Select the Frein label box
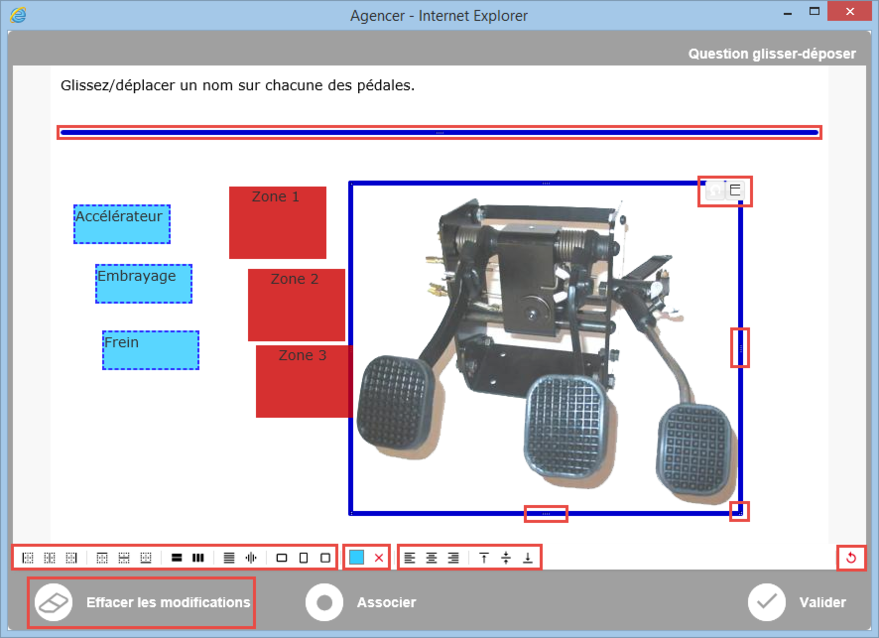Image resolution: width=879 pixels, height=638 pixels. click(x=150, y=351)
